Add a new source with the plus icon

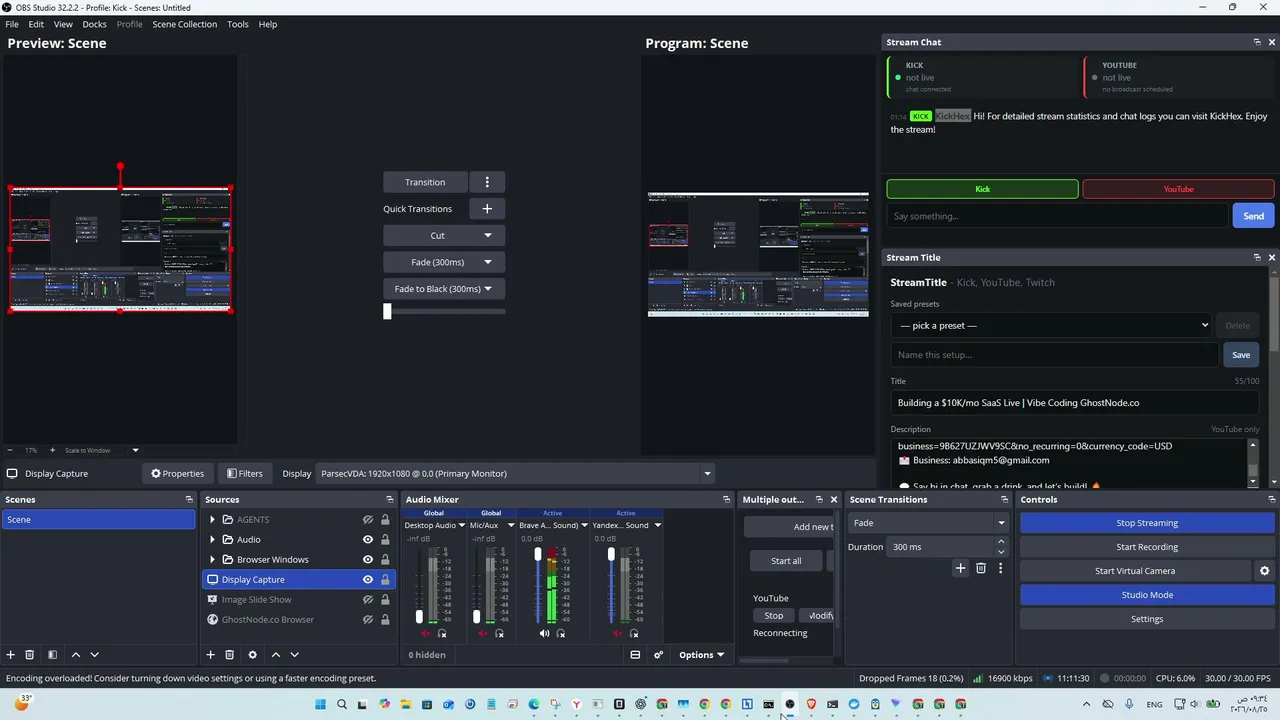pos(210,655)
